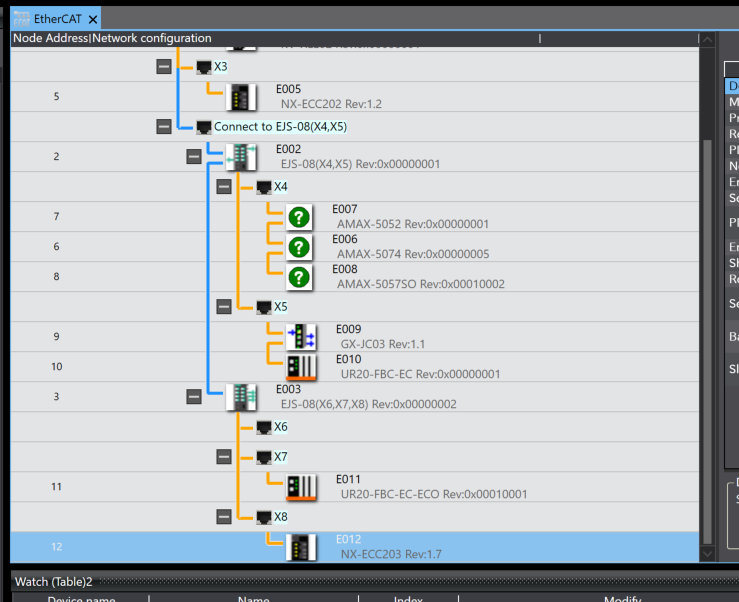
Task: Click the E003 EJS-08(X6,X7,X8) junction icon
Action: tap(241, 397)
